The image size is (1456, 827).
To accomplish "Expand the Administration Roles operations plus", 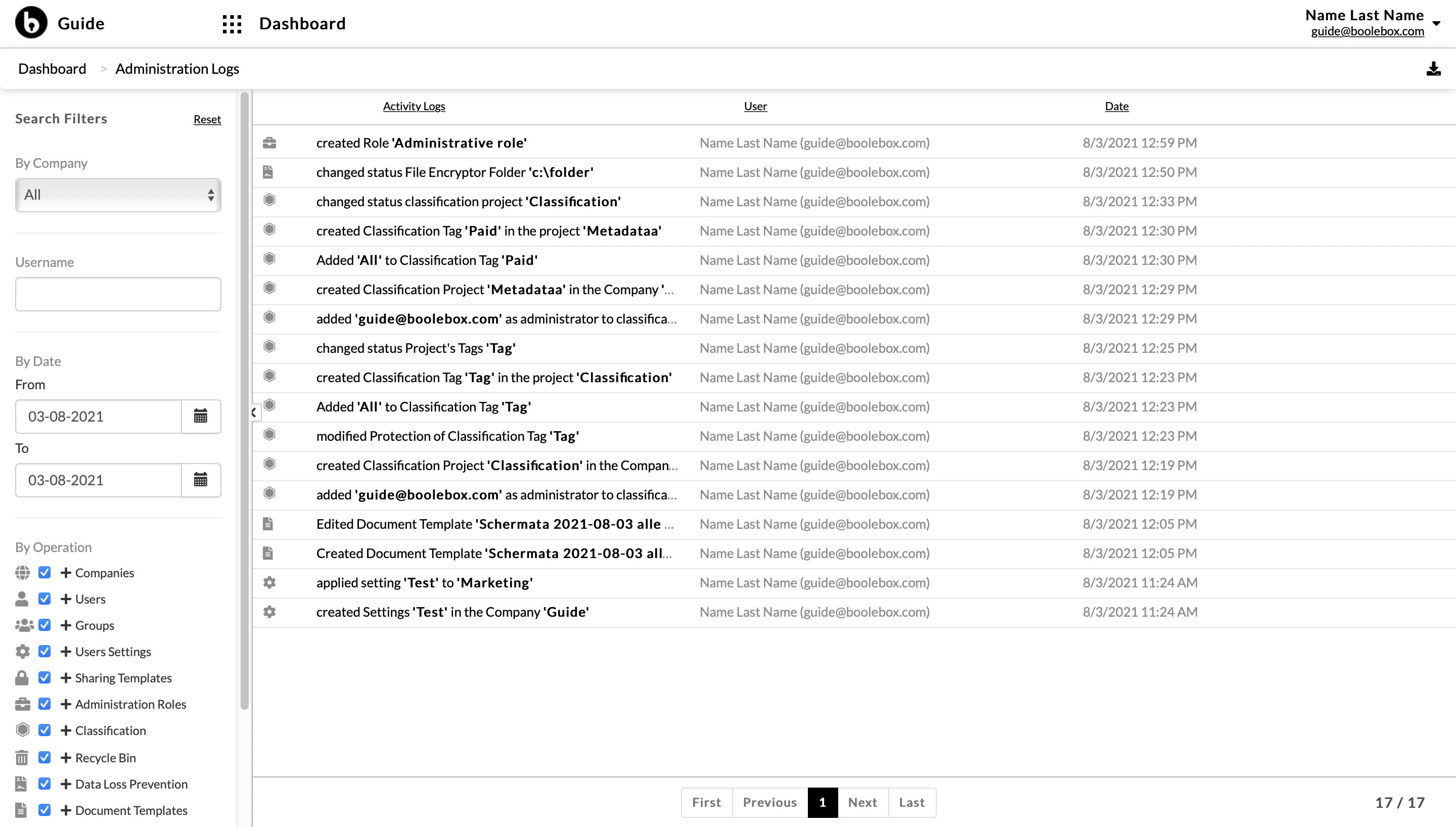I will click(66, 704).
